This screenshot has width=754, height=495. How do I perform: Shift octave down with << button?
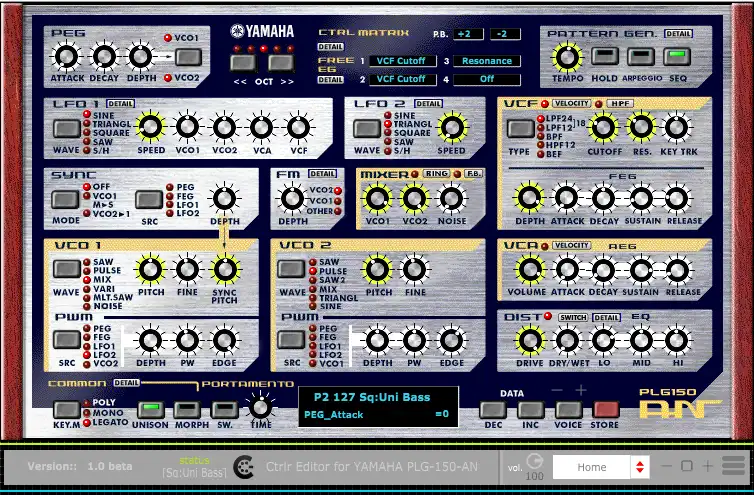click(x=243, y=63)
